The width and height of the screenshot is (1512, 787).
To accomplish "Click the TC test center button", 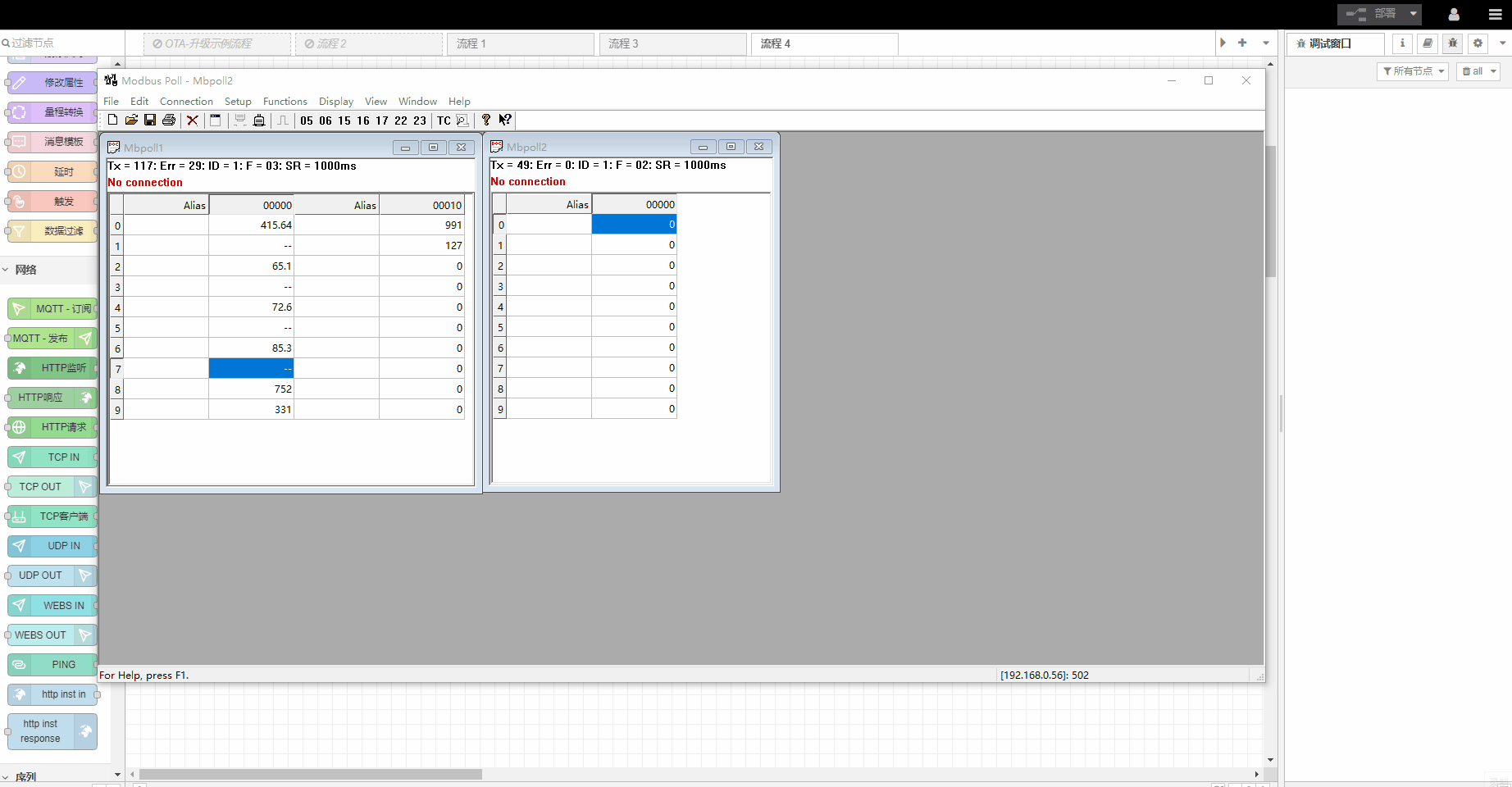I will point(444,121).
